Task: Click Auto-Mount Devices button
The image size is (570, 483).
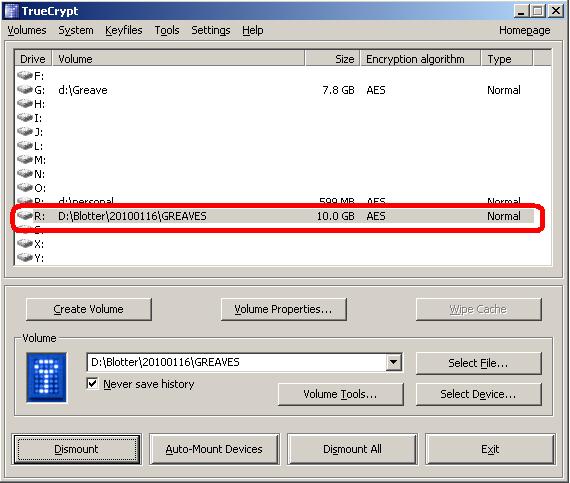Action: [214, 449]
